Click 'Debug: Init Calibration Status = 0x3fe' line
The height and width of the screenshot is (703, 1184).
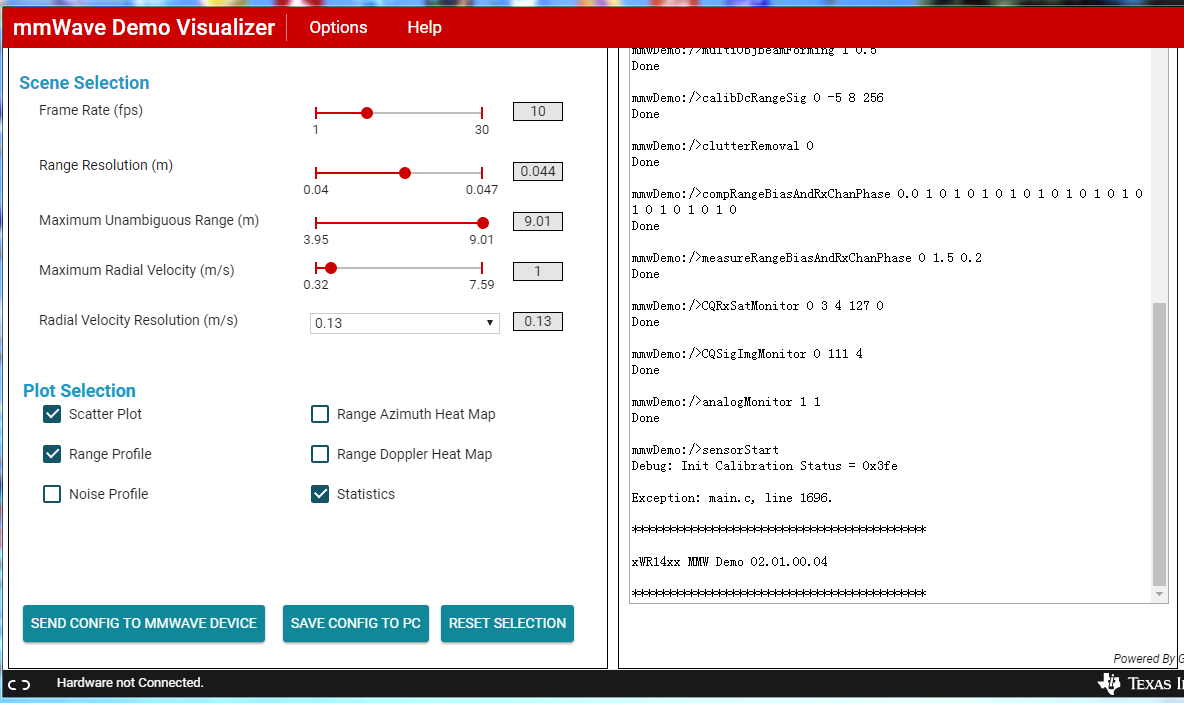pyautogui.click(x=764, y=466)
